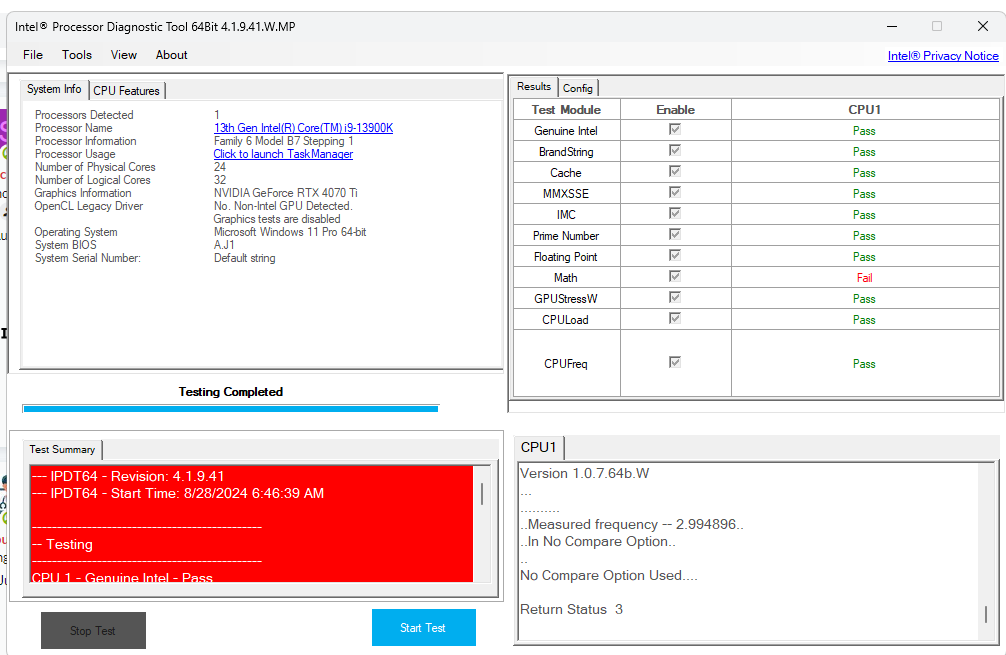Select the CPUFreq test module label
Image resolution: width=1006 pixels, height=655 pixels.
point(566,364)
